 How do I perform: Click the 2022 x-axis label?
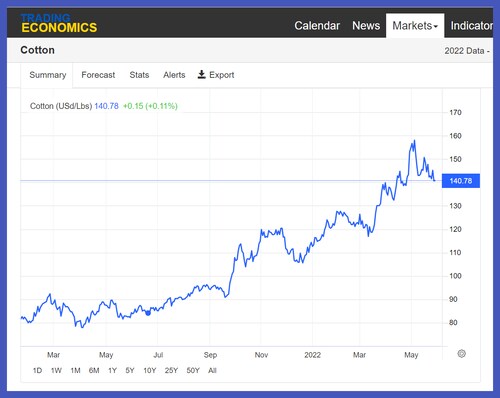click(312, 355)
